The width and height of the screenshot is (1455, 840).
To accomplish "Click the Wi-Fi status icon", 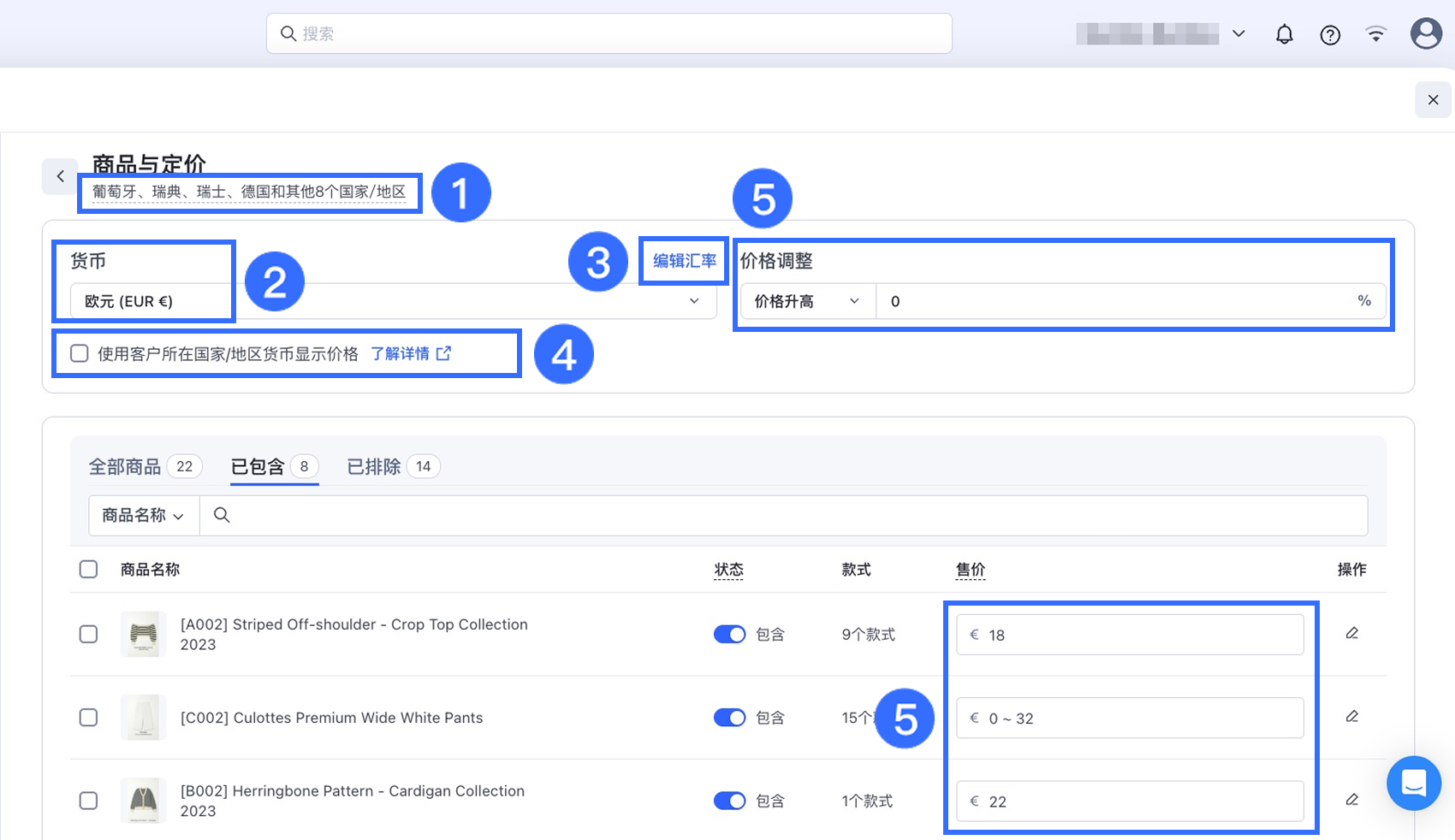I will pyautogui.click(x=1375, y=34).
